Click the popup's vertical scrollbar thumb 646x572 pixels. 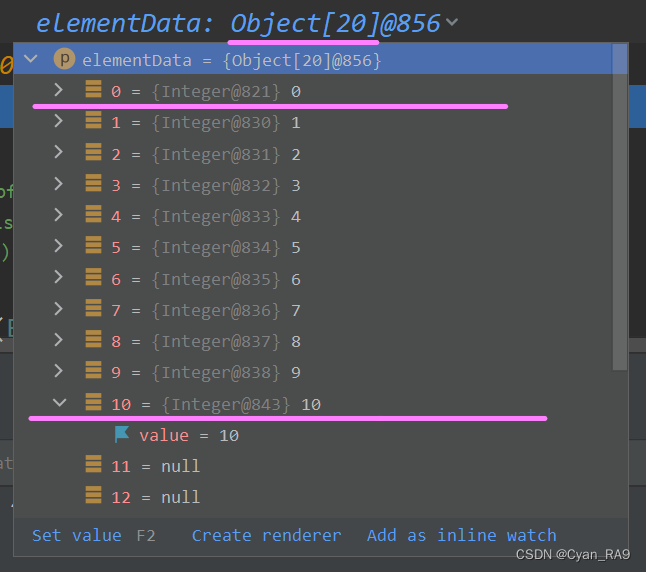(620, 207)
